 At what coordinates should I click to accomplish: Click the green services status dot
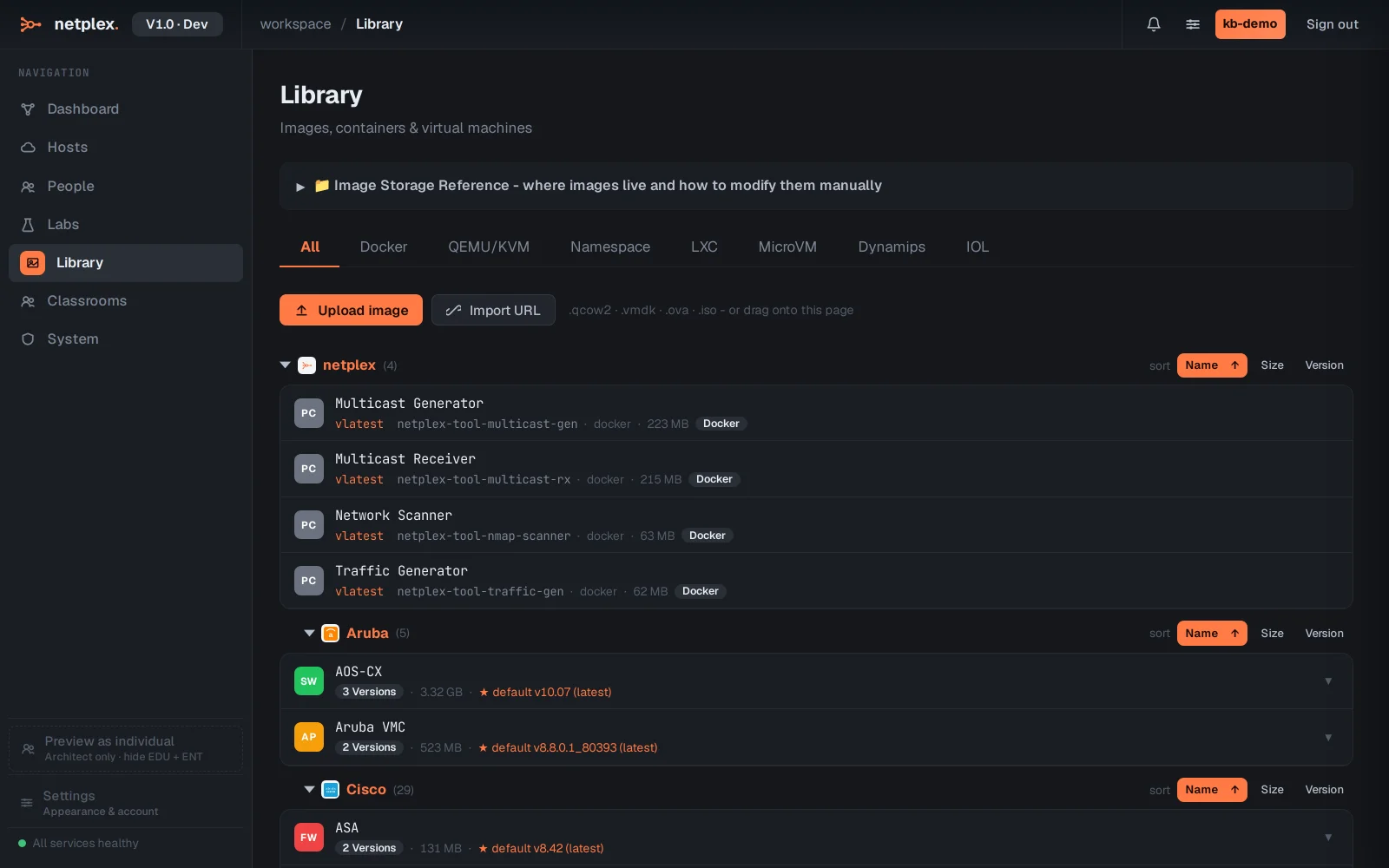pyautogui.click(x=23, y=844)
